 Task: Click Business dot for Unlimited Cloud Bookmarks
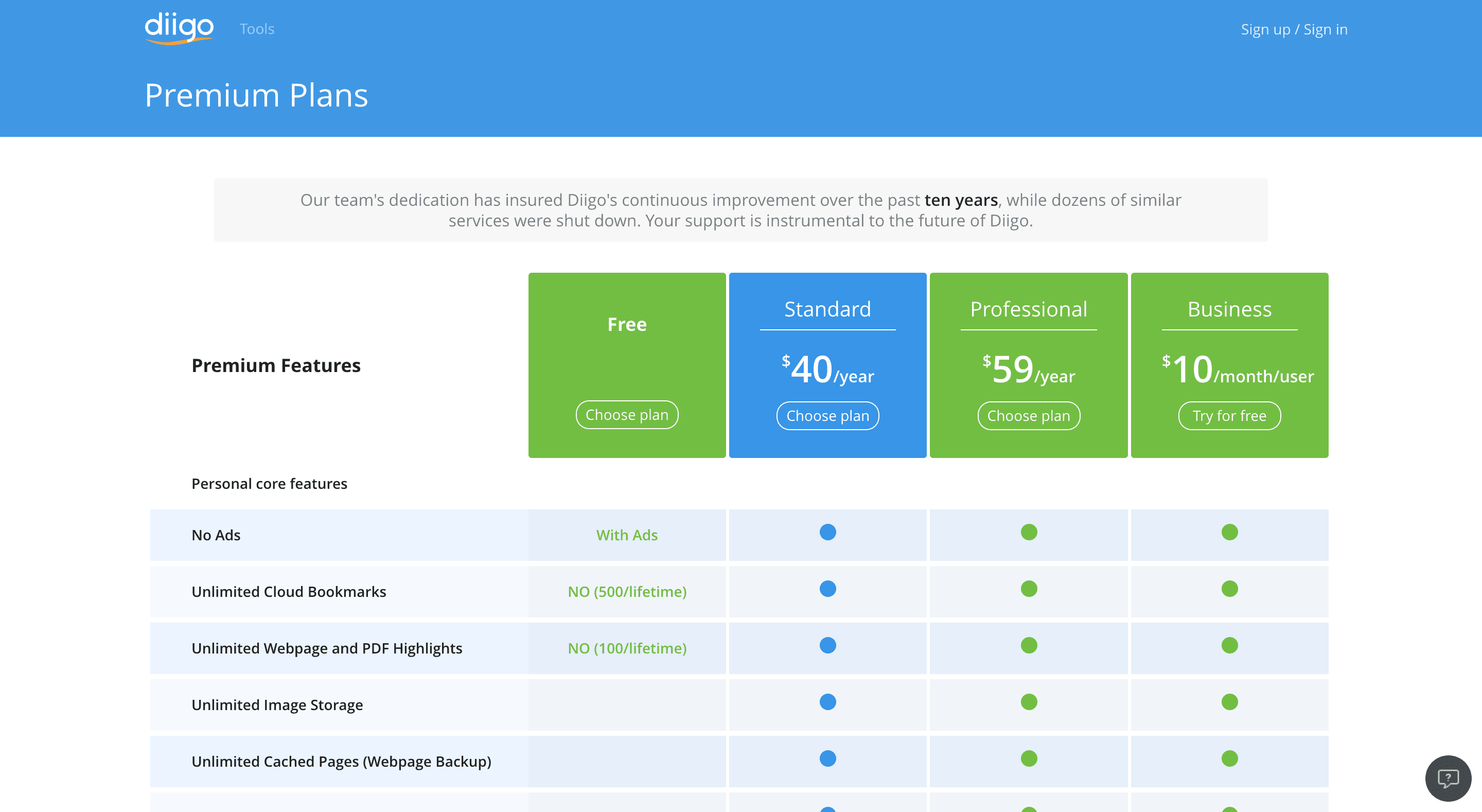coord(1229,589)
